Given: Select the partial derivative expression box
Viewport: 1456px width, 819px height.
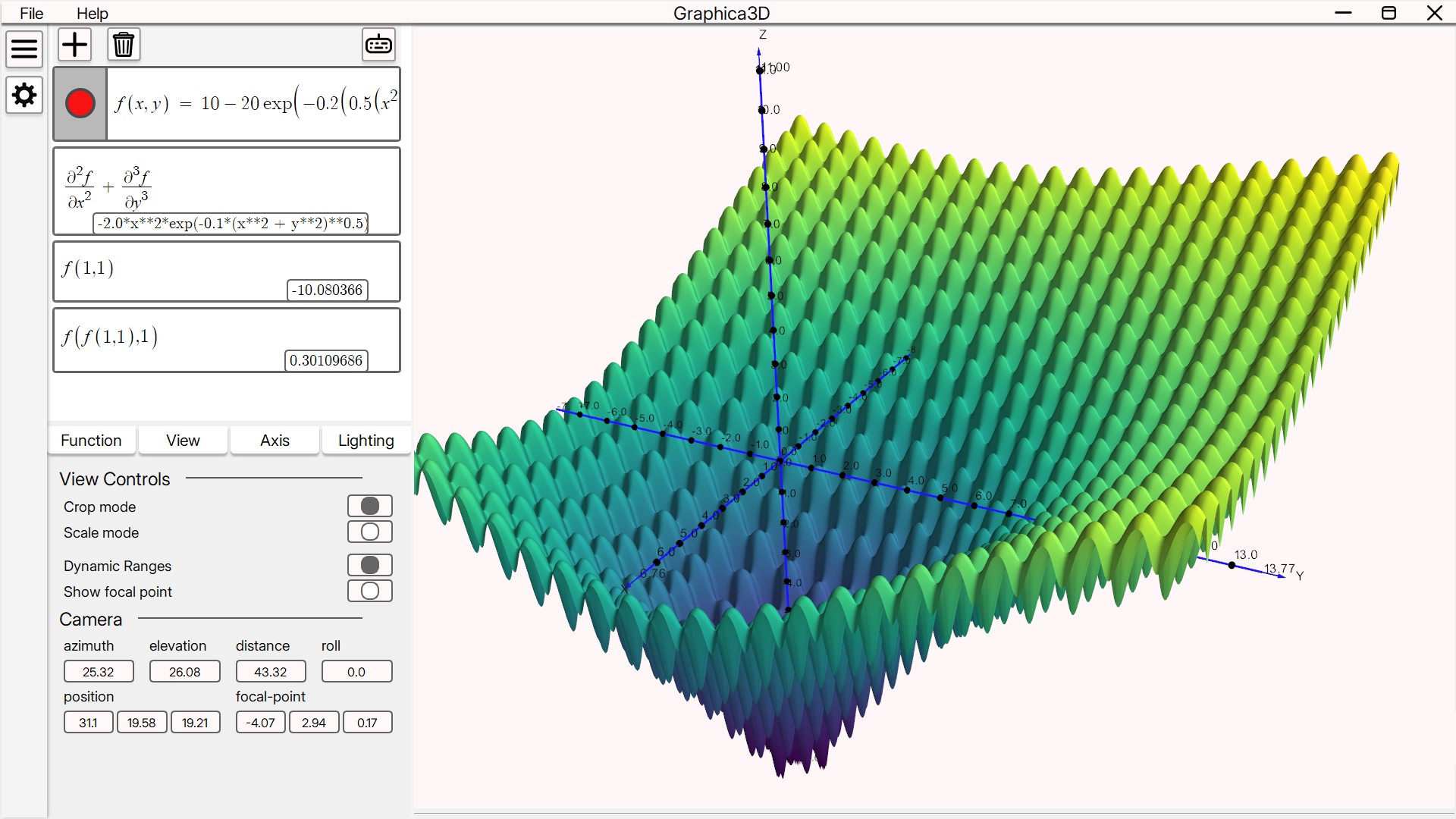Looking at the screenshot, I should pos(227,191).
